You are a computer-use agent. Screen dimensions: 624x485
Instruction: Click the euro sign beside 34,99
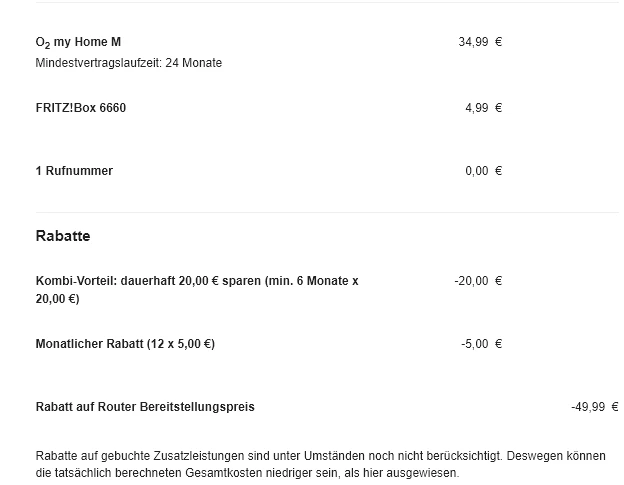[x=498, y=42]
